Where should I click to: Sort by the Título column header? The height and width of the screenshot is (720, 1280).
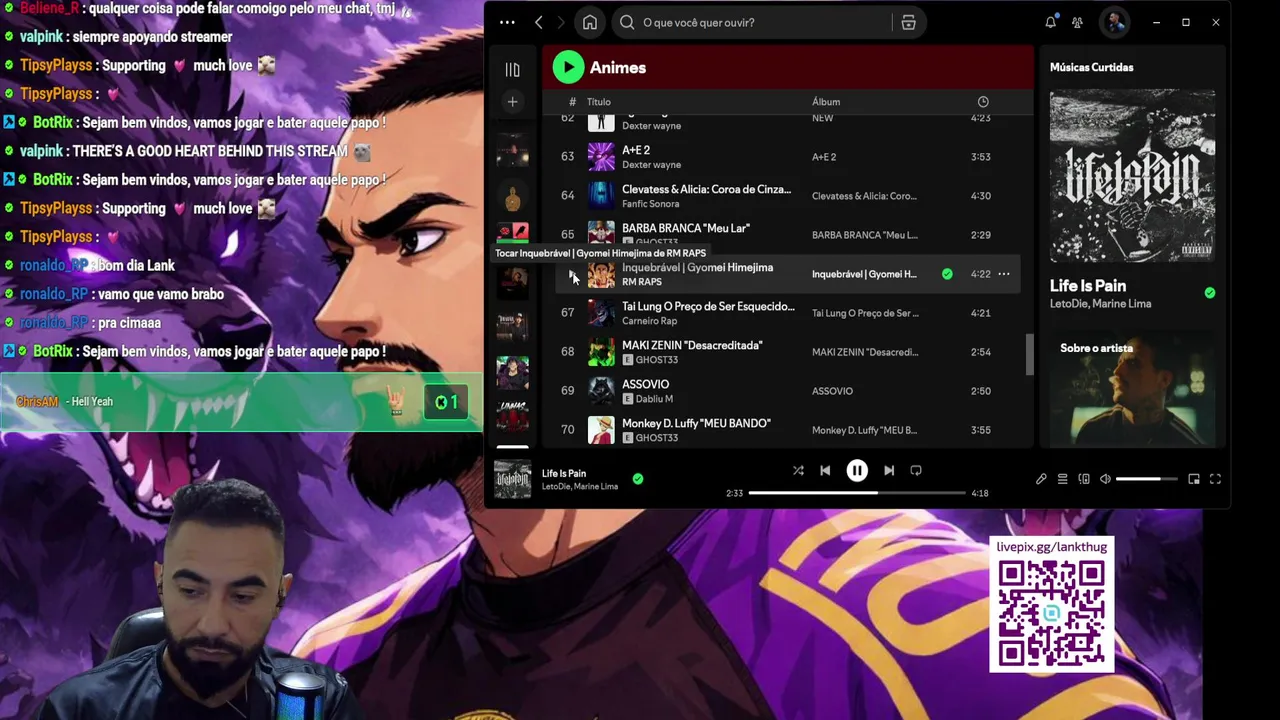(599, 102)
